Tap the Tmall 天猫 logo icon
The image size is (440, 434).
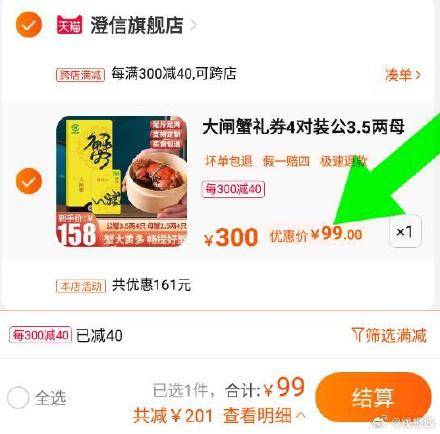pos(69,25)
